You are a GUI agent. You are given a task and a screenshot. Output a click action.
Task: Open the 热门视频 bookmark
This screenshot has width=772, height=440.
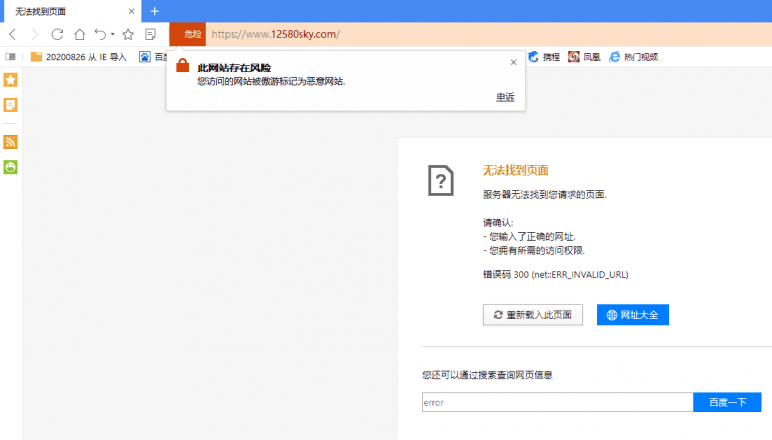pos(634,57)
